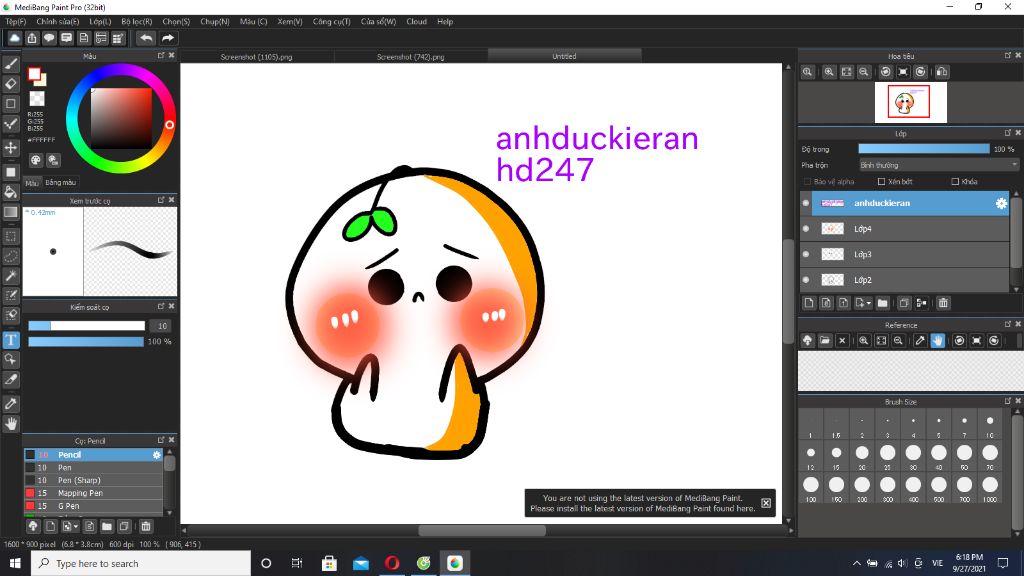
Task: Pop out the Lớp layer panel
Action: point(1007,133)
